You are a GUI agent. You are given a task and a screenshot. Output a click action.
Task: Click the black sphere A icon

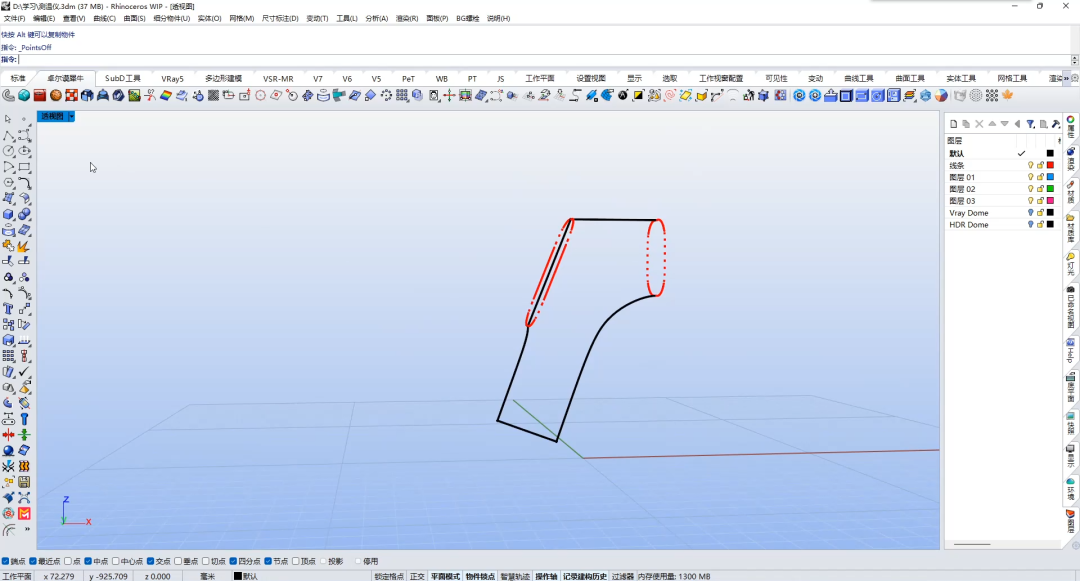623,96
